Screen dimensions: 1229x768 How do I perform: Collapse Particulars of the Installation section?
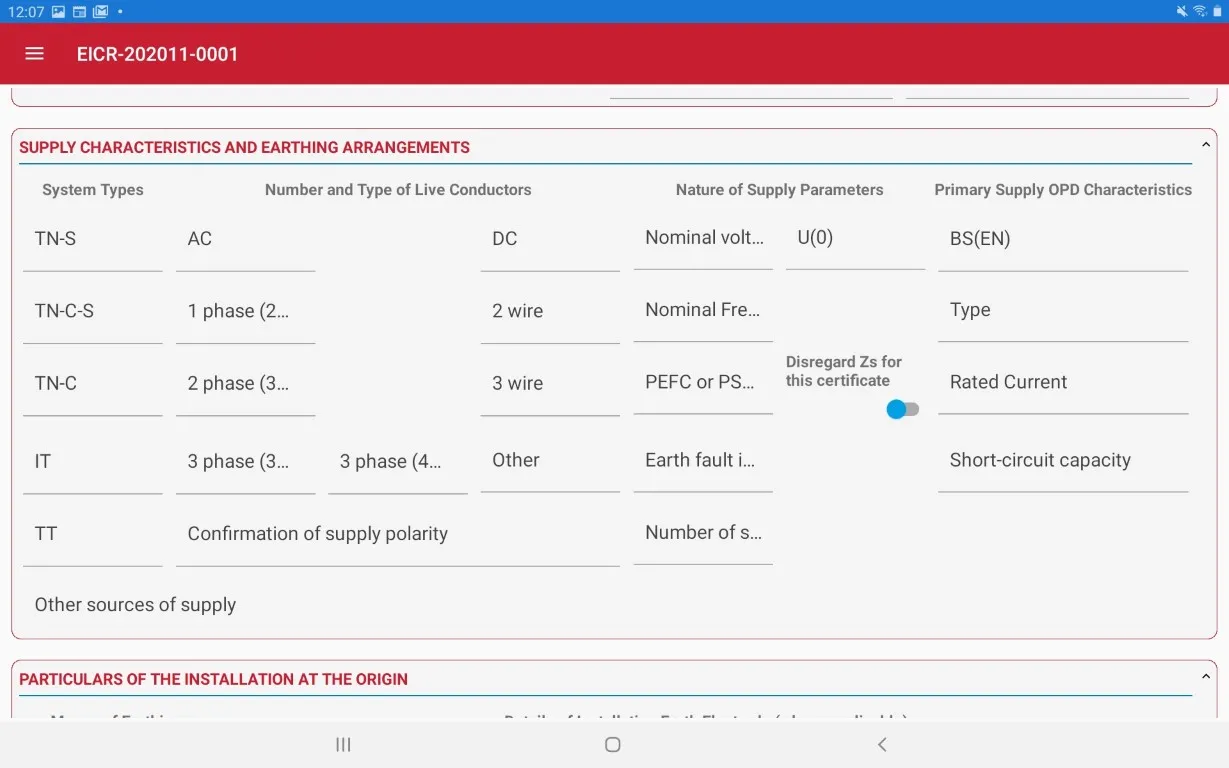(1205, 678)
